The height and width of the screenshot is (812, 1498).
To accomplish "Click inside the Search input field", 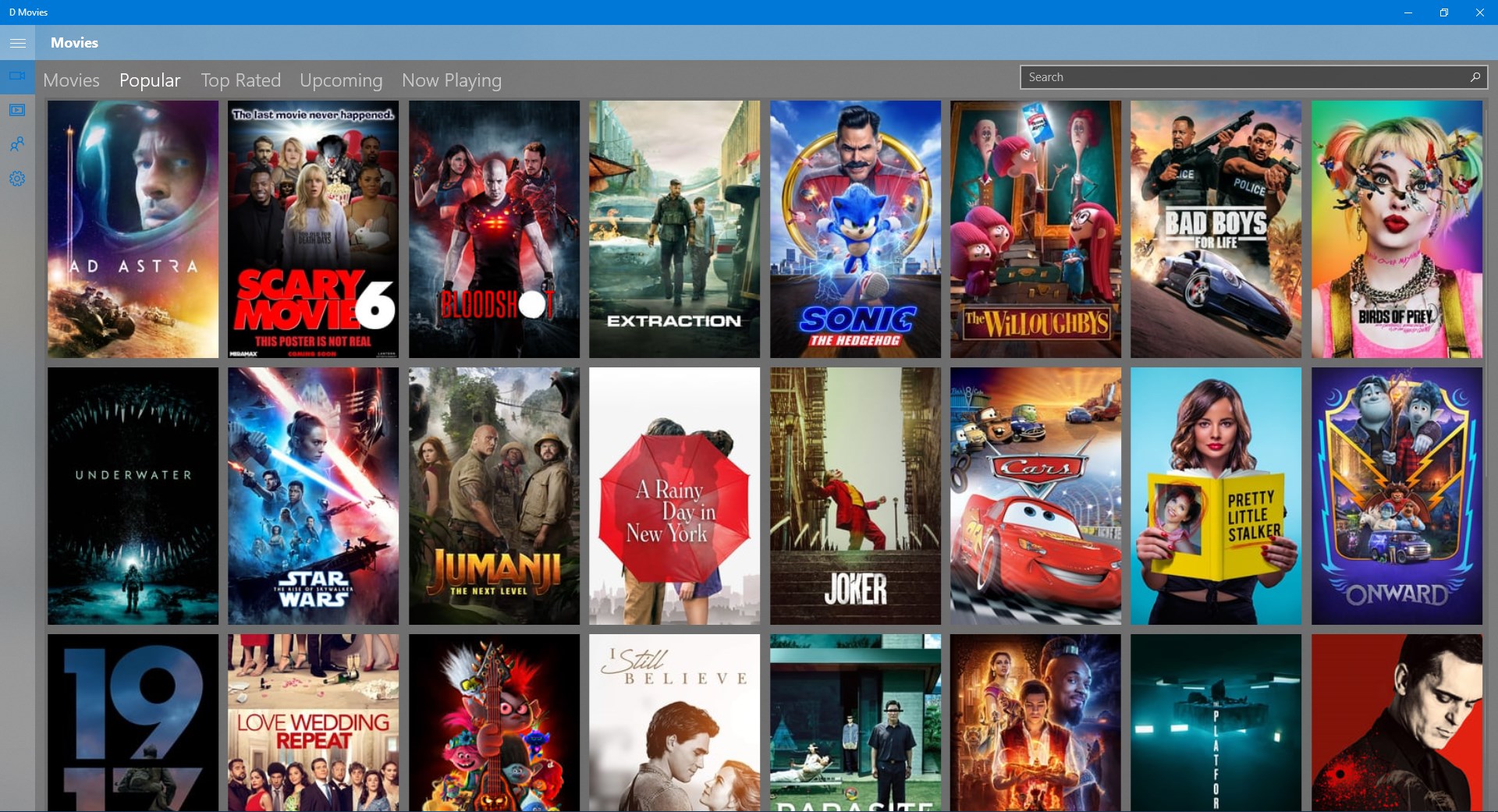I will pos(1209,76).
